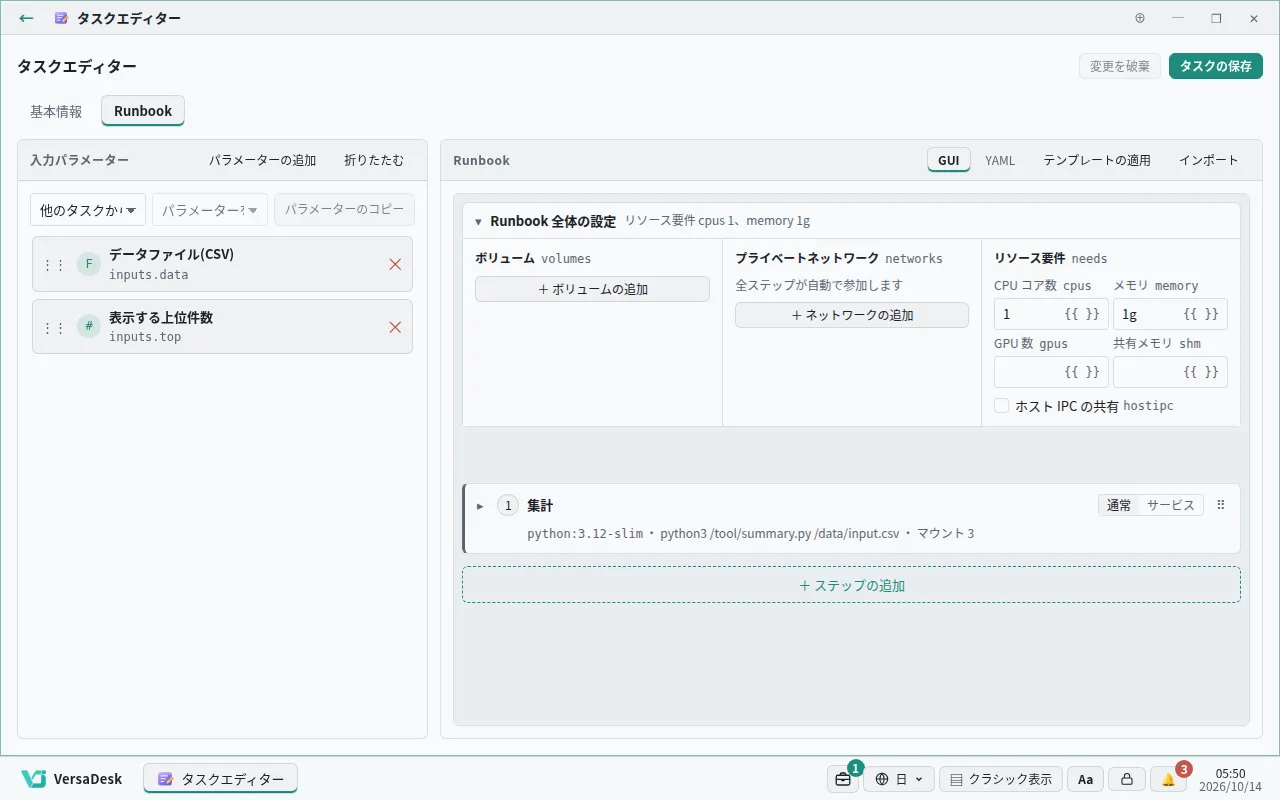Open the language selector 日
This screenshot has width=1280, height=800.
(899, 779)
